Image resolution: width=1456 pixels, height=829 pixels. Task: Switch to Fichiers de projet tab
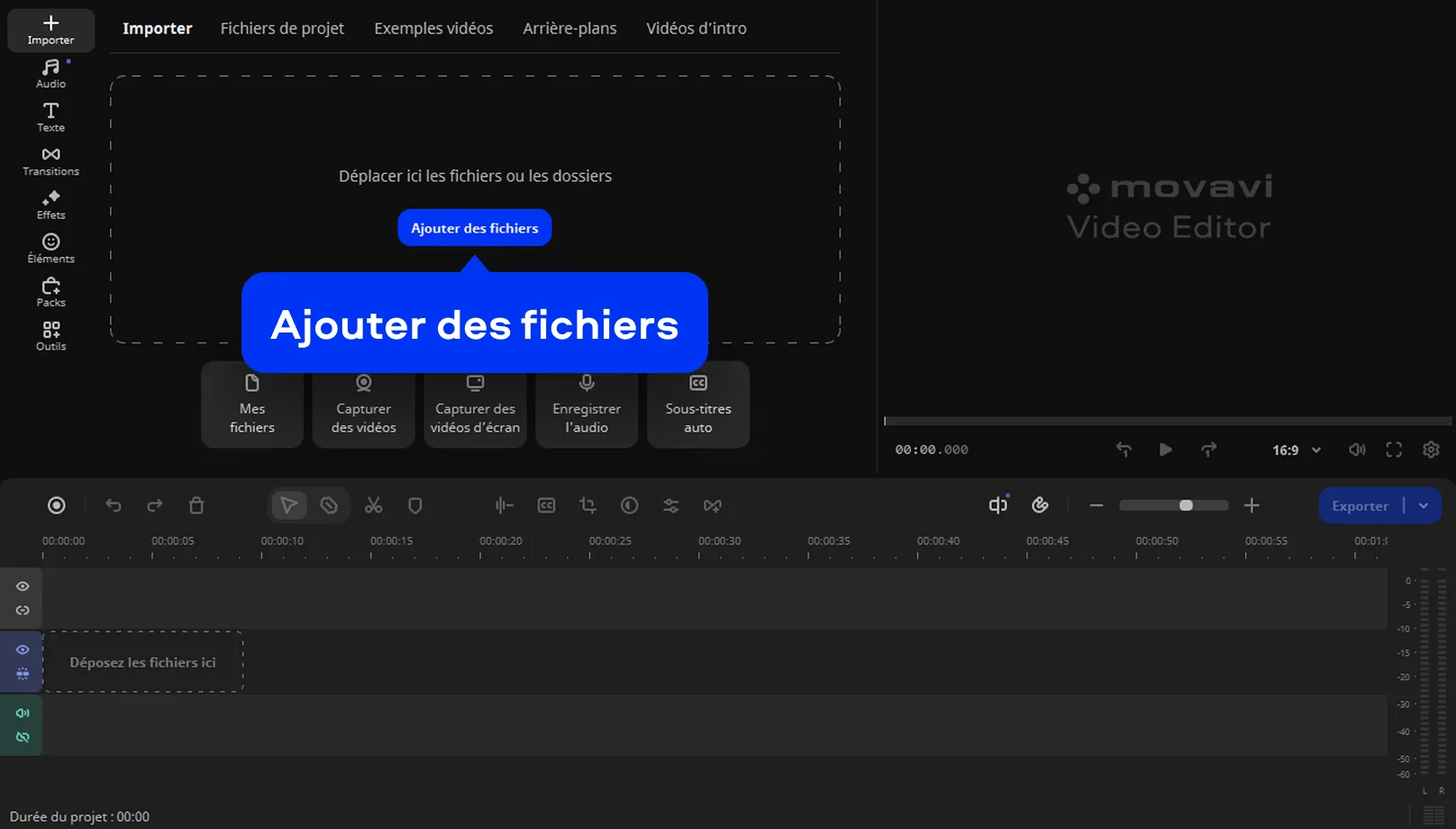coord(282,29)
